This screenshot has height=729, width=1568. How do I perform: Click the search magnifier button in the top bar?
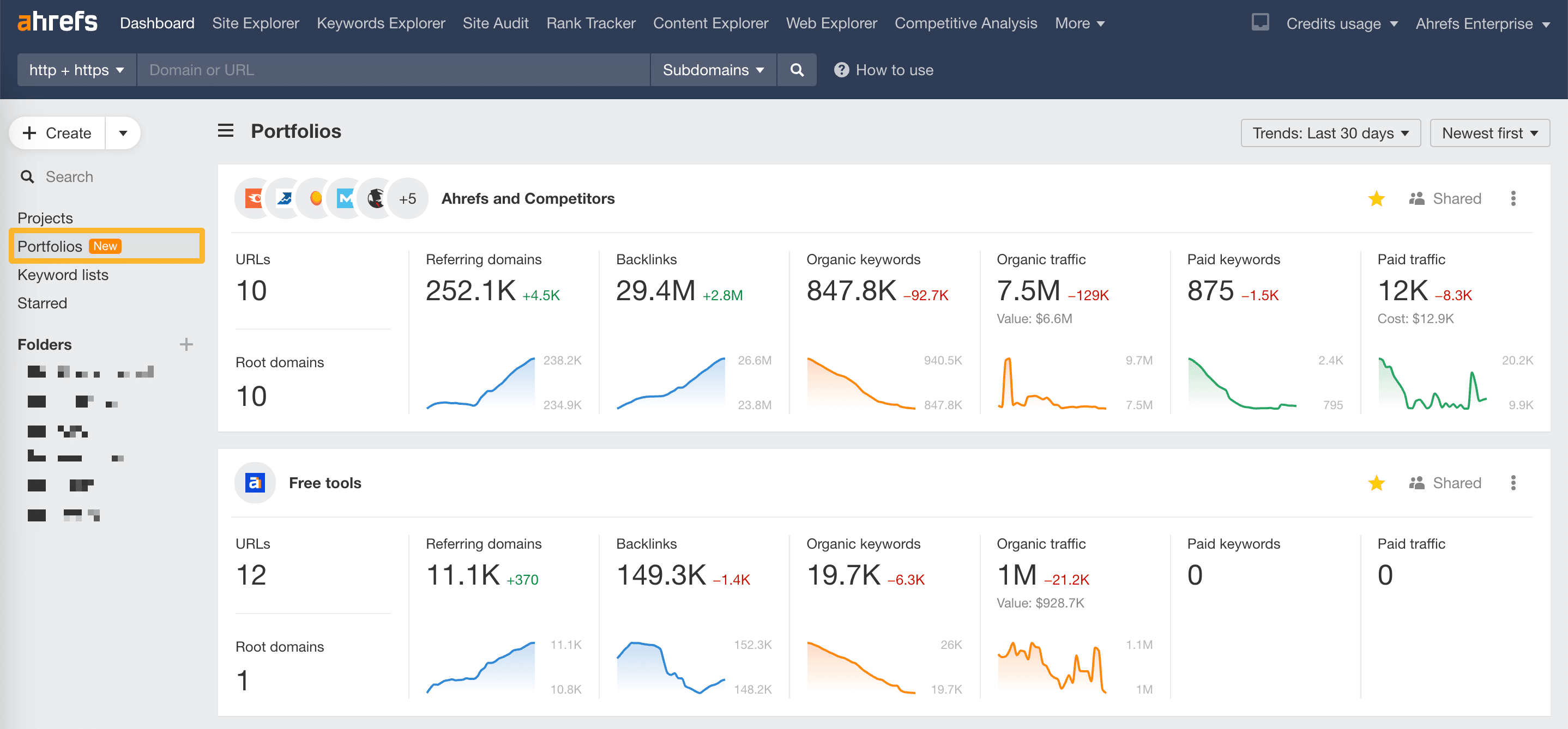coord(796,70)
